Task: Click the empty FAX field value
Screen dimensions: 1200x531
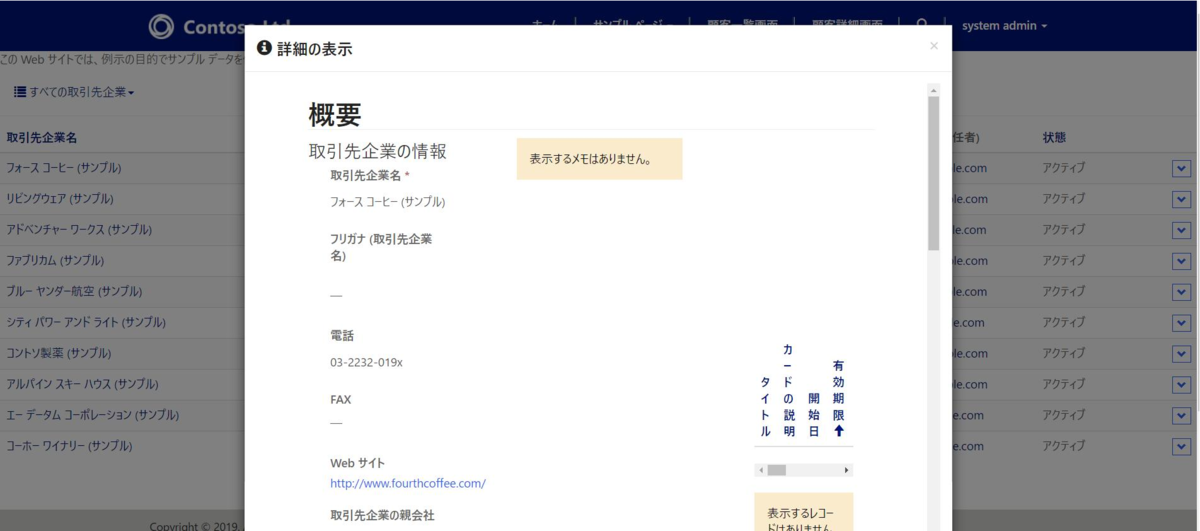Action: pos(336,423)
